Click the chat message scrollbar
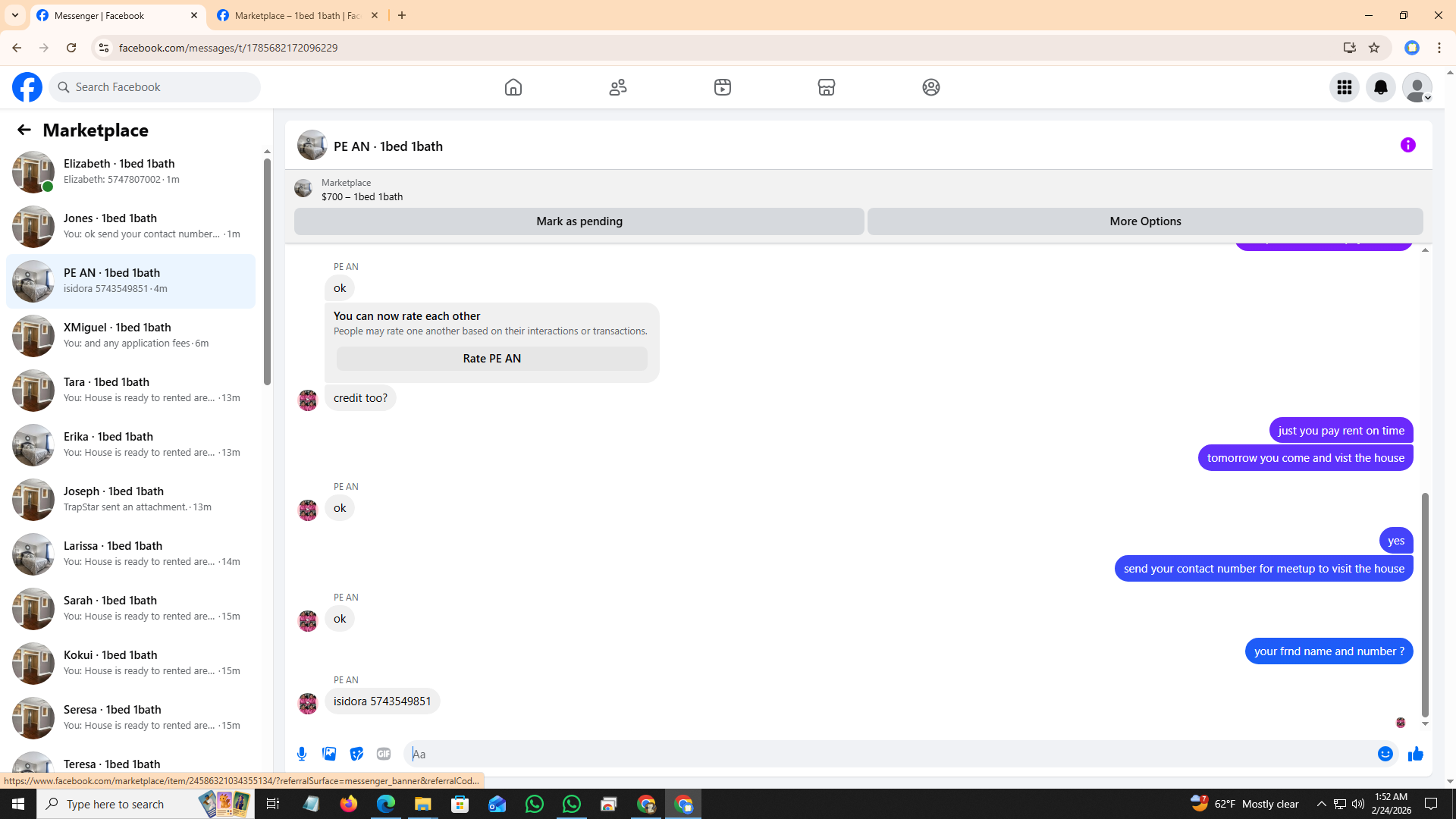This screenshot has height=819, width=1456. (x=1425, y=604)
